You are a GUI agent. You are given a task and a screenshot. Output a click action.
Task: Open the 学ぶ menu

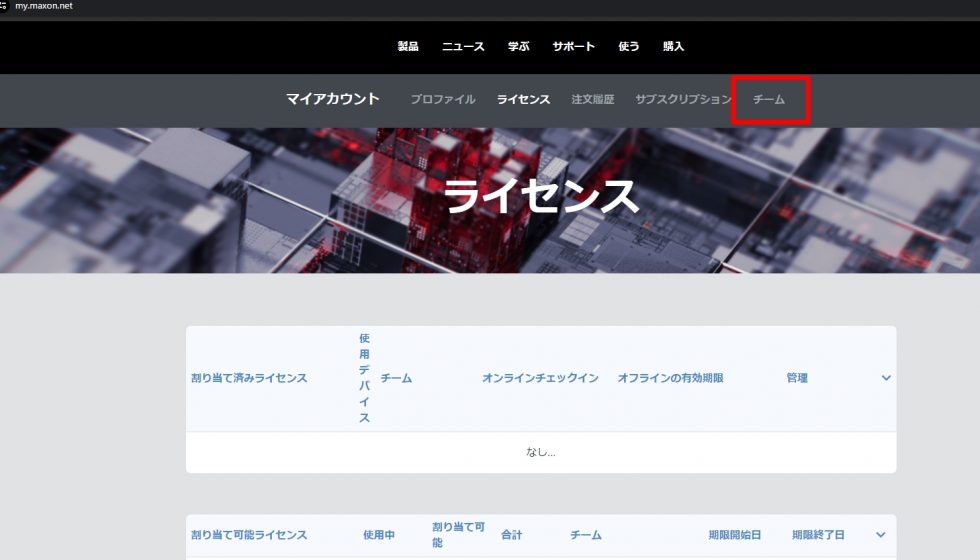coord(518,46)
